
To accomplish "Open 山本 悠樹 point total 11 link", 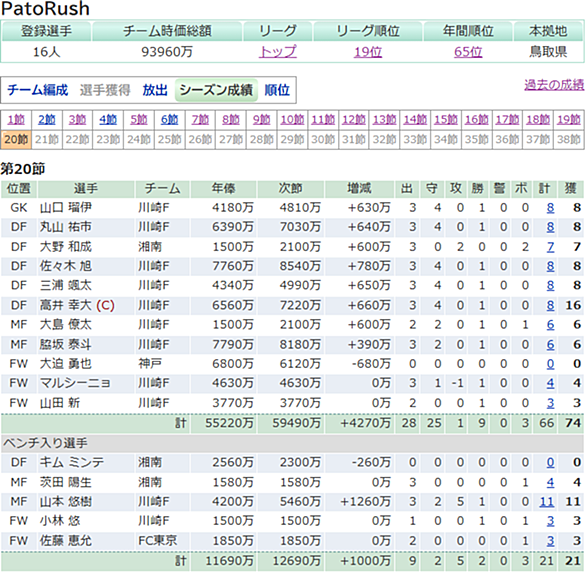I will pyautogui.click(x=546, y=501).
